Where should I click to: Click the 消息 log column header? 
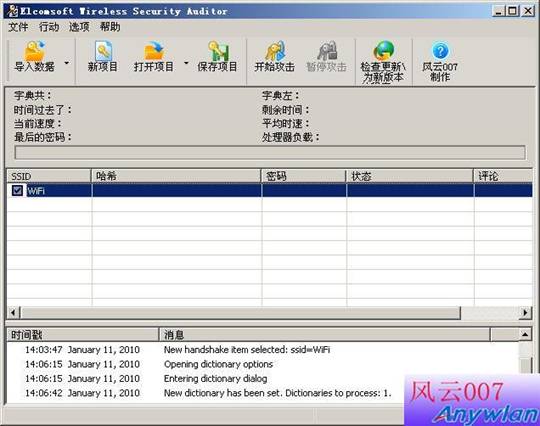[324, 334]
